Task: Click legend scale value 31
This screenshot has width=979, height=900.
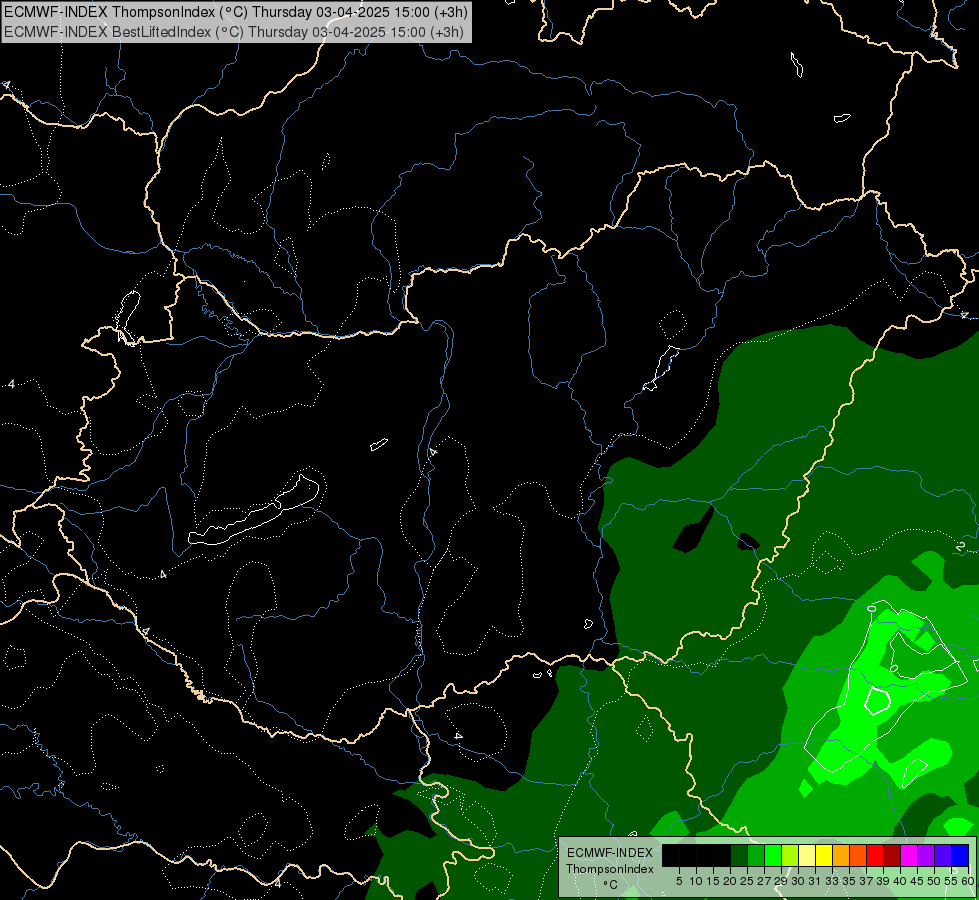Action: coord(815,881)
